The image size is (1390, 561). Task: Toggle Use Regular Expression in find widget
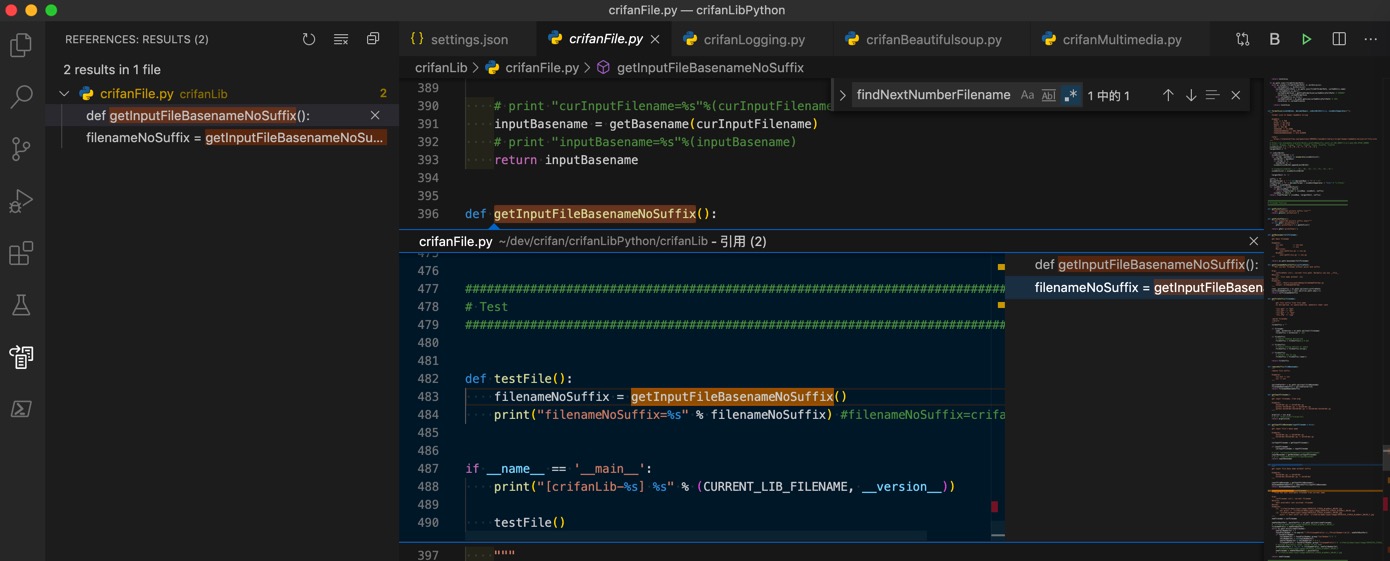[1071, 95]
